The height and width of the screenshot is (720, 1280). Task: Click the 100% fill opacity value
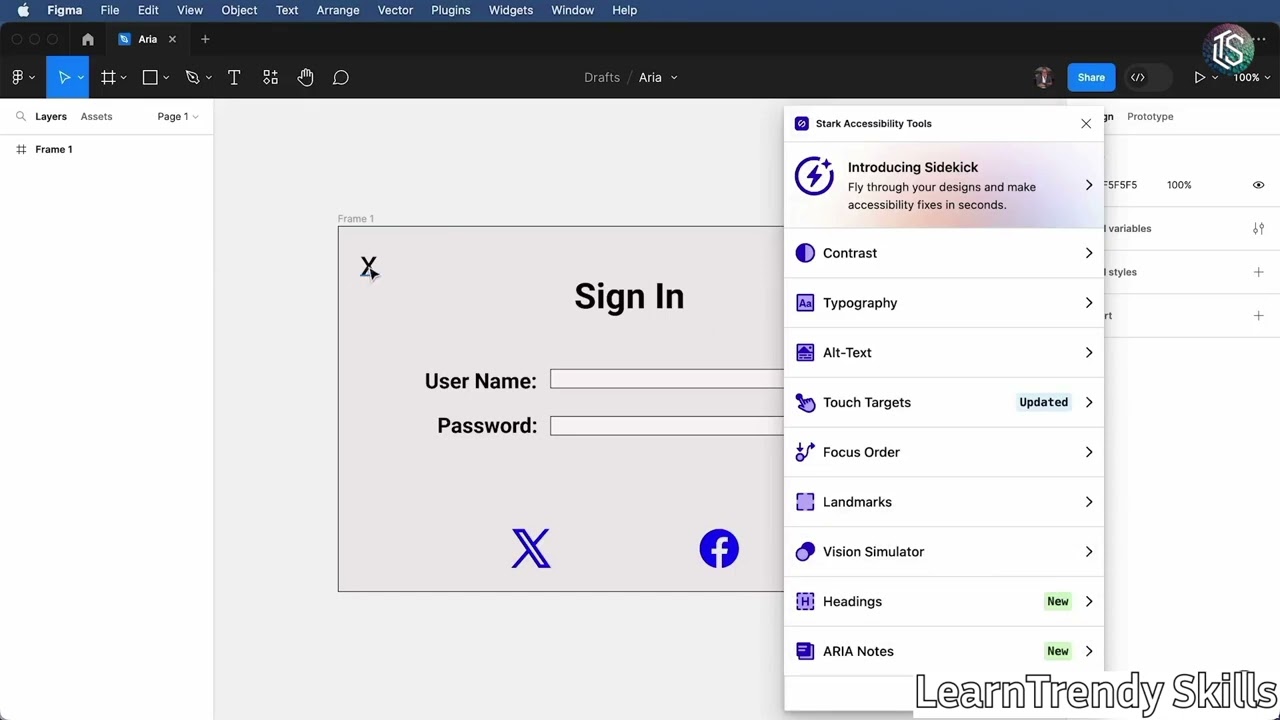[1179, 185]
